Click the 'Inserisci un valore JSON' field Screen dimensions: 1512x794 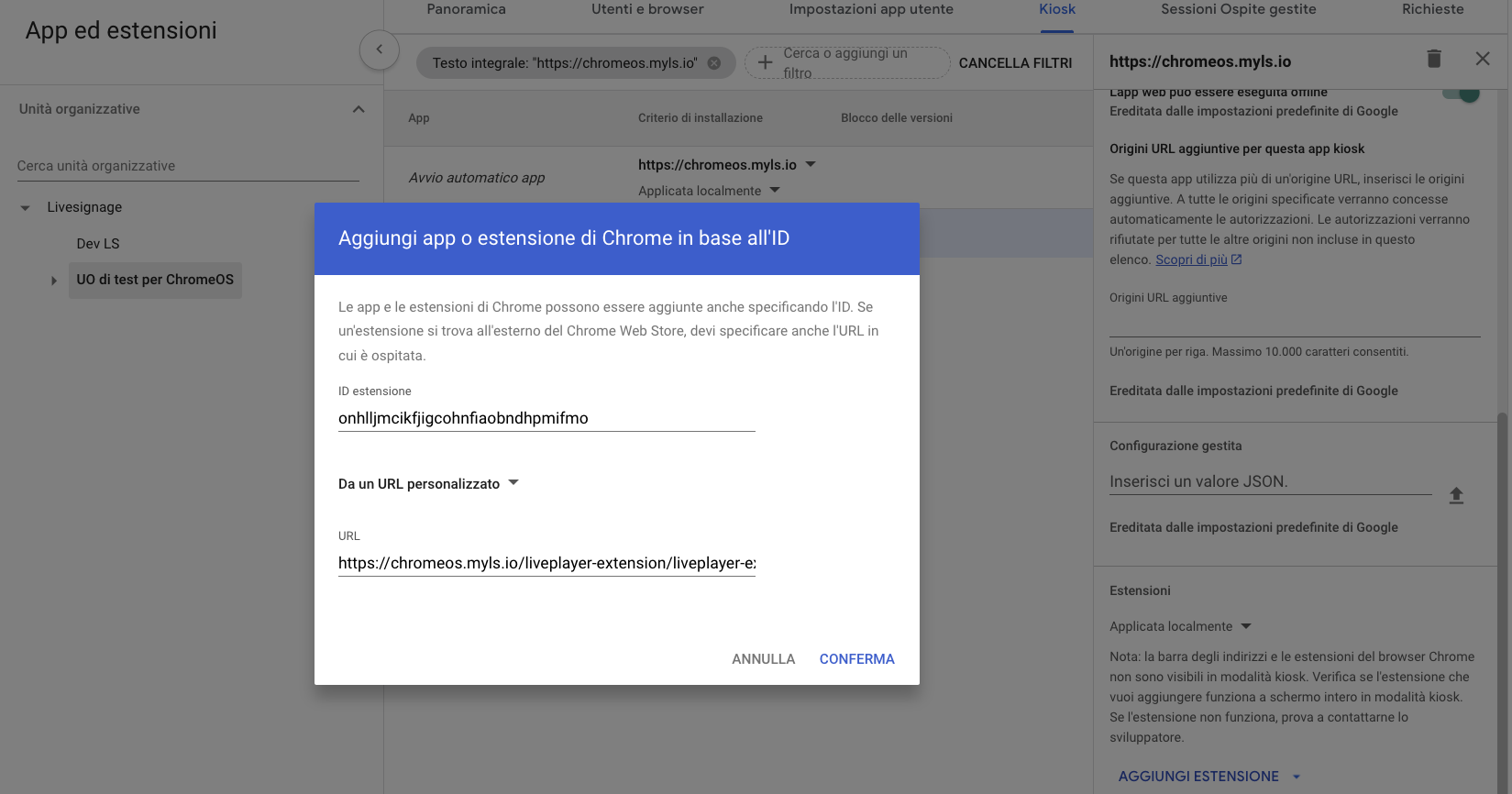pos(1270,481)
